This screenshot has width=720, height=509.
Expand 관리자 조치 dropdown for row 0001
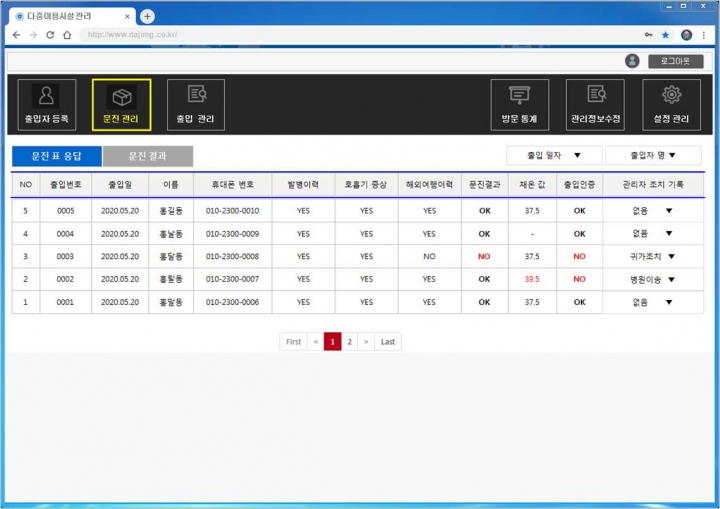click(669, 302)
